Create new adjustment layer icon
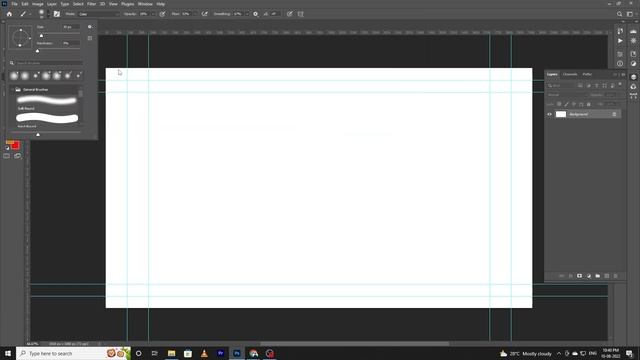 (x=589, y=276)
